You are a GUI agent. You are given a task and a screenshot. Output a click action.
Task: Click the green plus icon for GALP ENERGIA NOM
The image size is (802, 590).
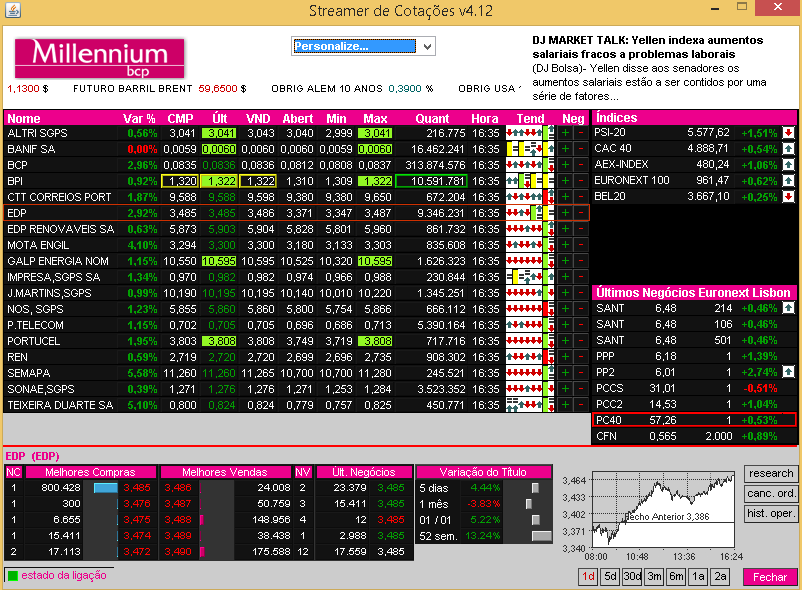click(x=565, y=261)
